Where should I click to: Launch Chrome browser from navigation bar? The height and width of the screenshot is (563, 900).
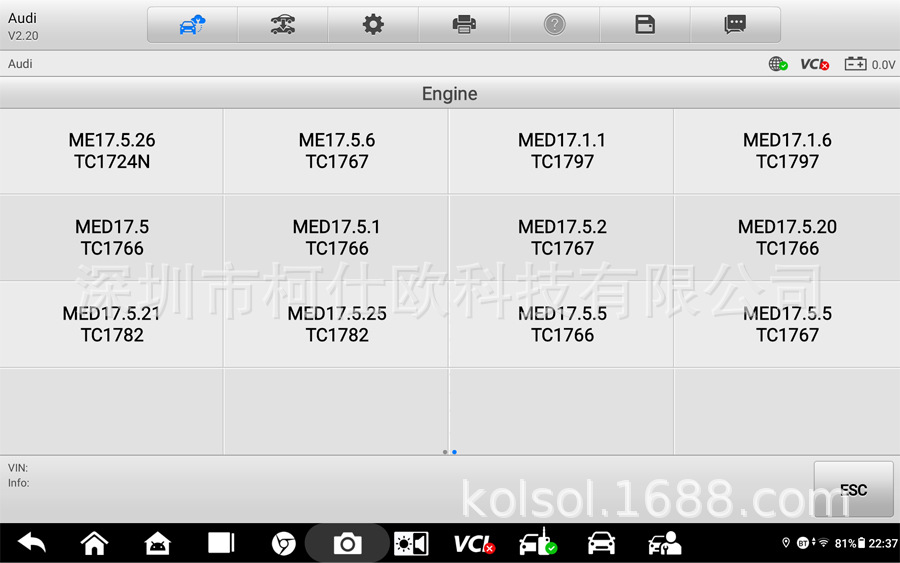point(284,543)
